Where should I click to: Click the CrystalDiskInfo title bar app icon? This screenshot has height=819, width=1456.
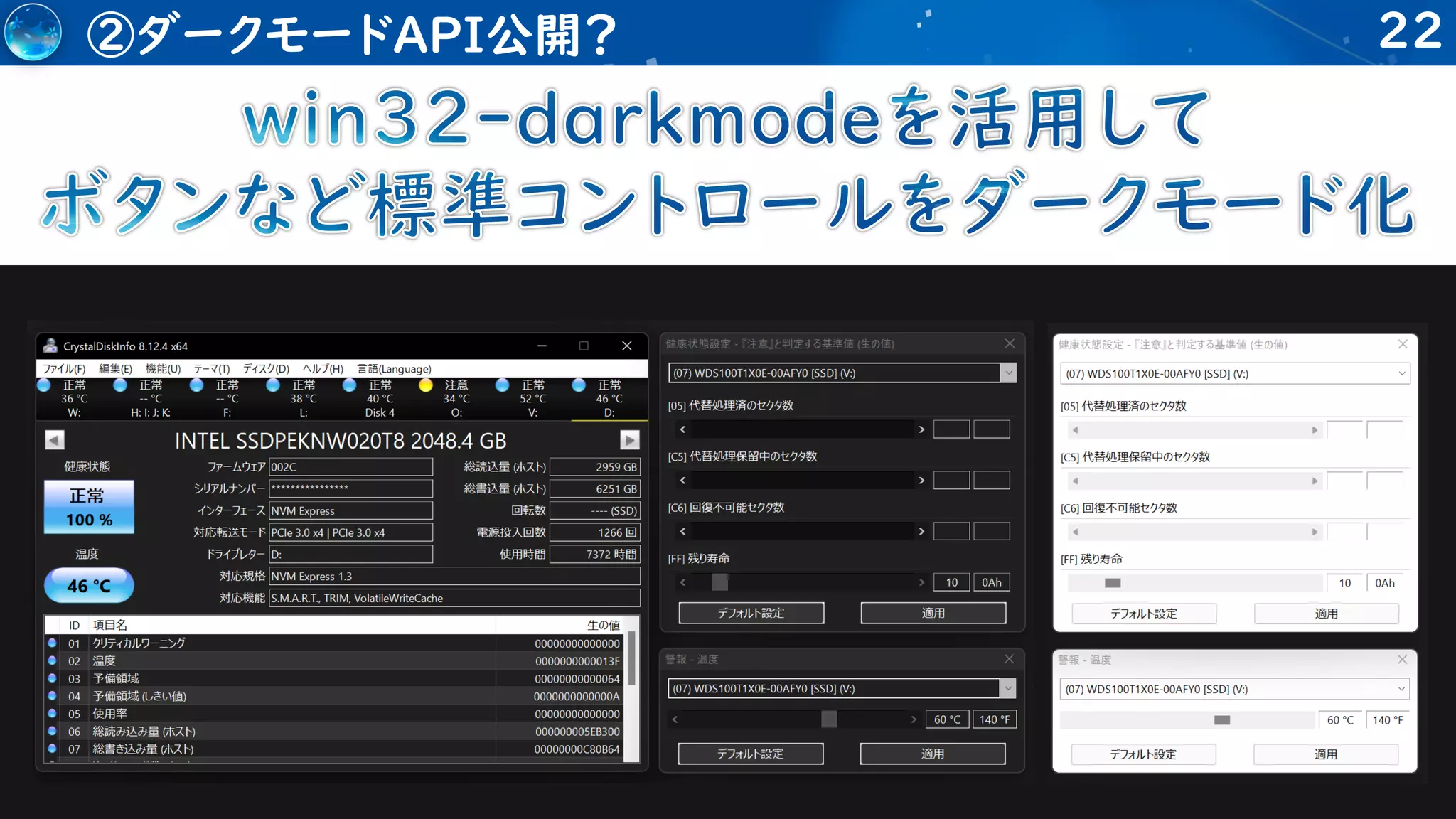pos(50,346)
